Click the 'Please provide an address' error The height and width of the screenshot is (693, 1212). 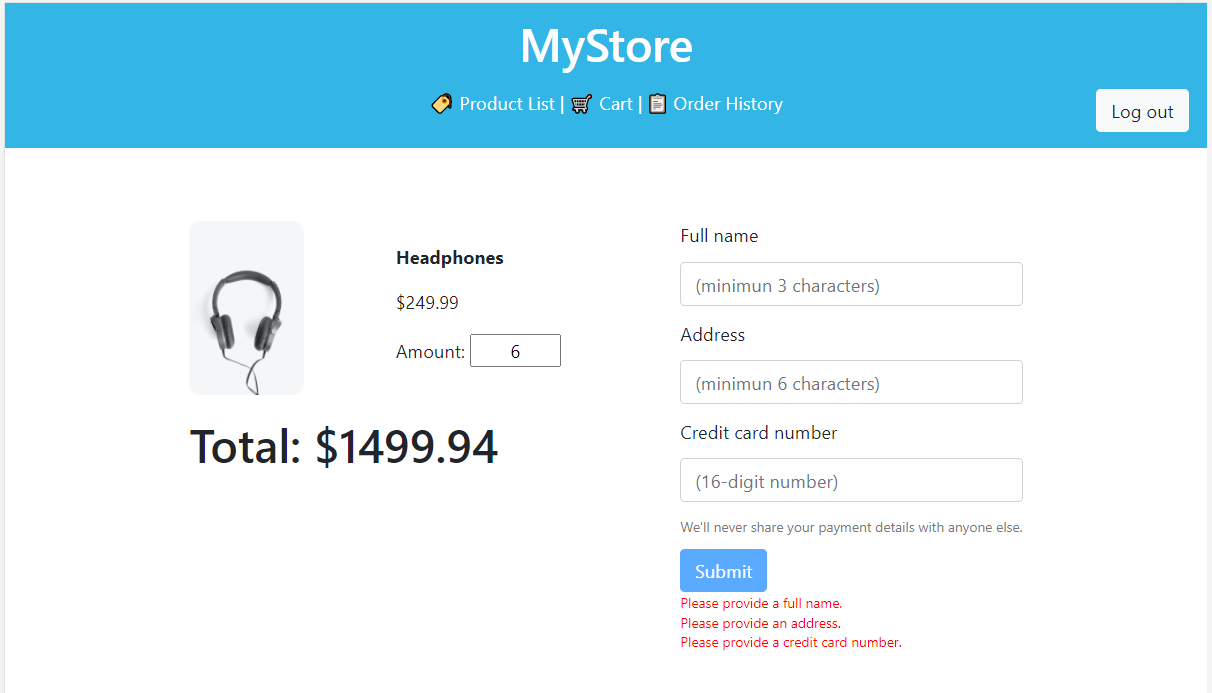[760, 623]
